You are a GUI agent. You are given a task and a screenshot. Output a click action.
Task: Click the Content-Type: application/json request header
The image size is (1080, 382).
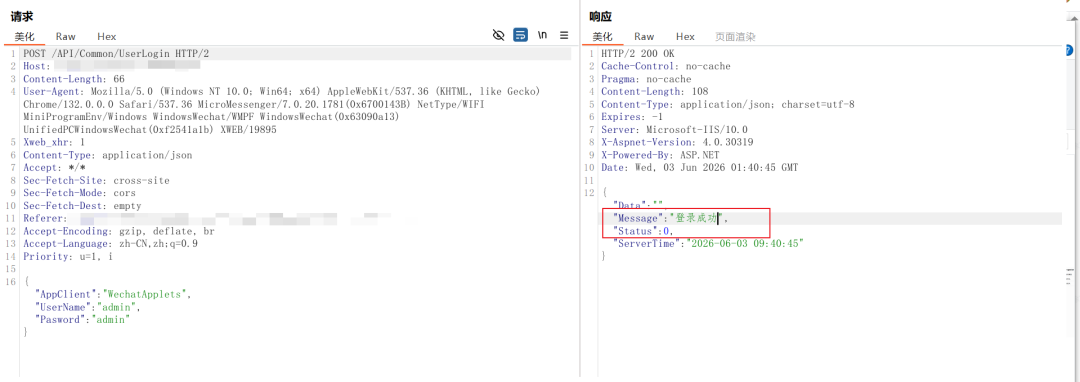coord(108,155)
